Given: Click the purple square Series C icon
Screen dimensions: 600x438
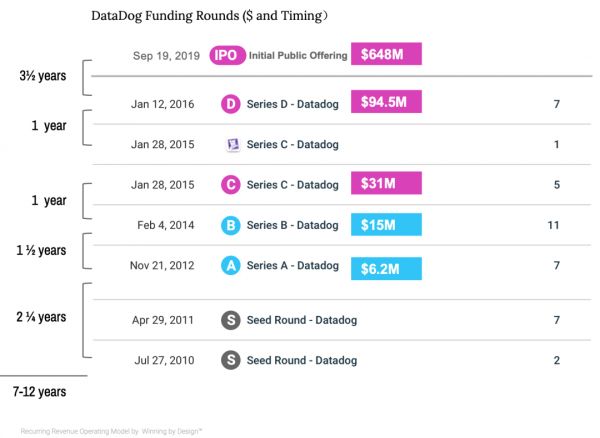Looking at the screenshot, I should coord(233,145).
